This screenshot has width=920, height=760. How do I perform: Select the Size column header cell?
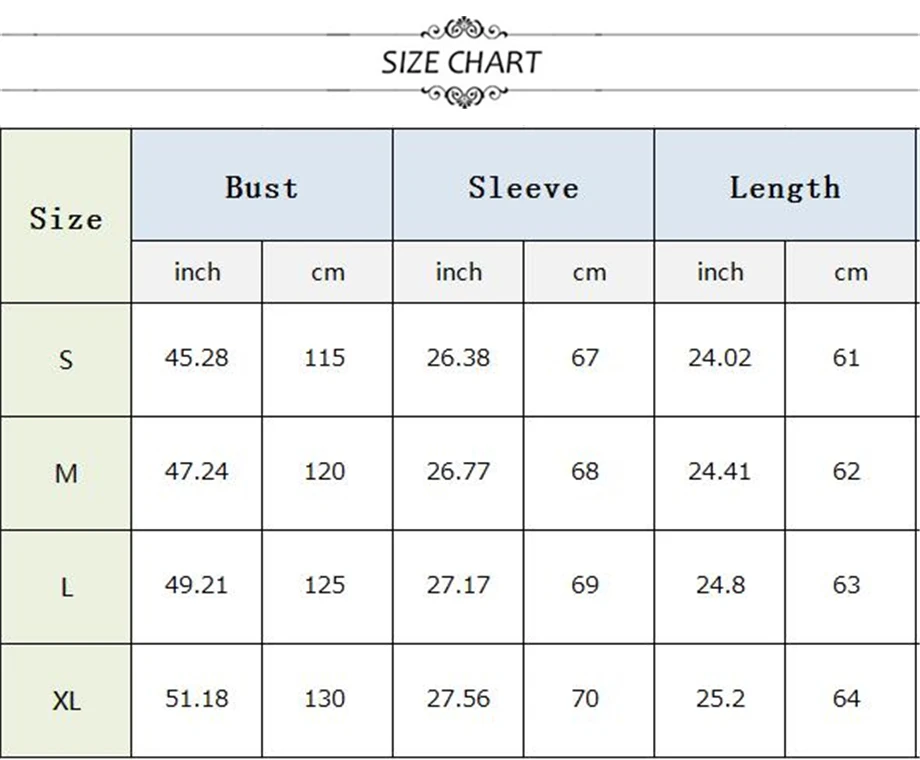[x=66, y=216]
